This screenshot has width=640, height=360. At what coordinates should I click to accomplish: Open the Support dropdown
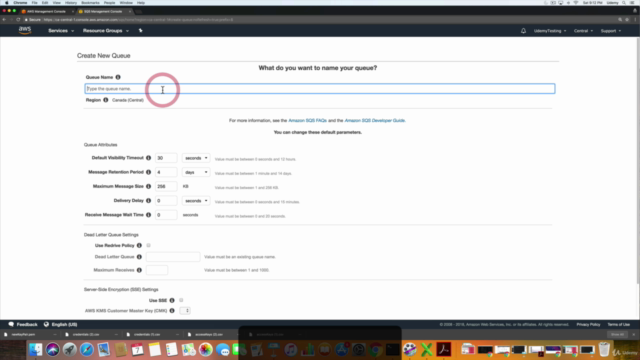point(611,31)
